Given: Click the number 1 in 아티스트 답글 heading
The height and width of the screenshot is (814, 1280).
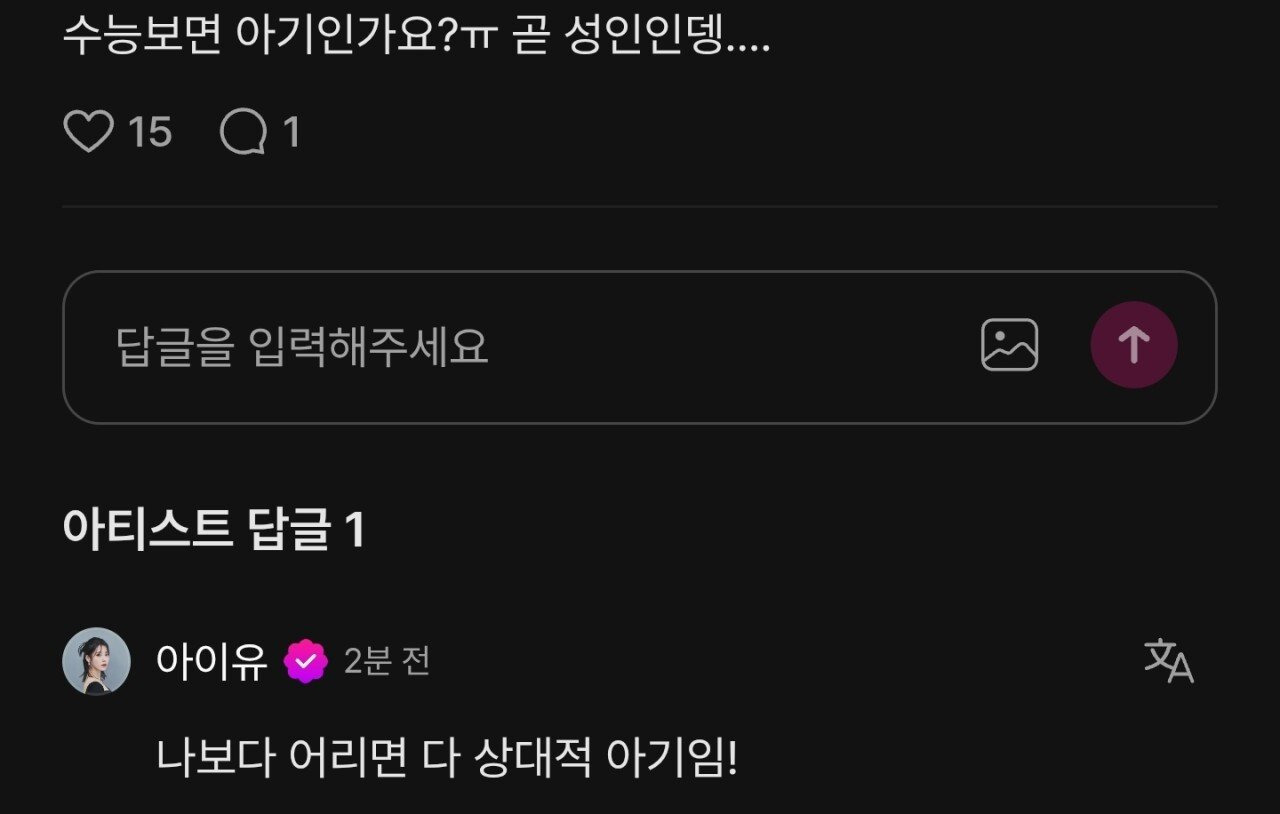Looking at the screenshot, I should tap(354, 530).
